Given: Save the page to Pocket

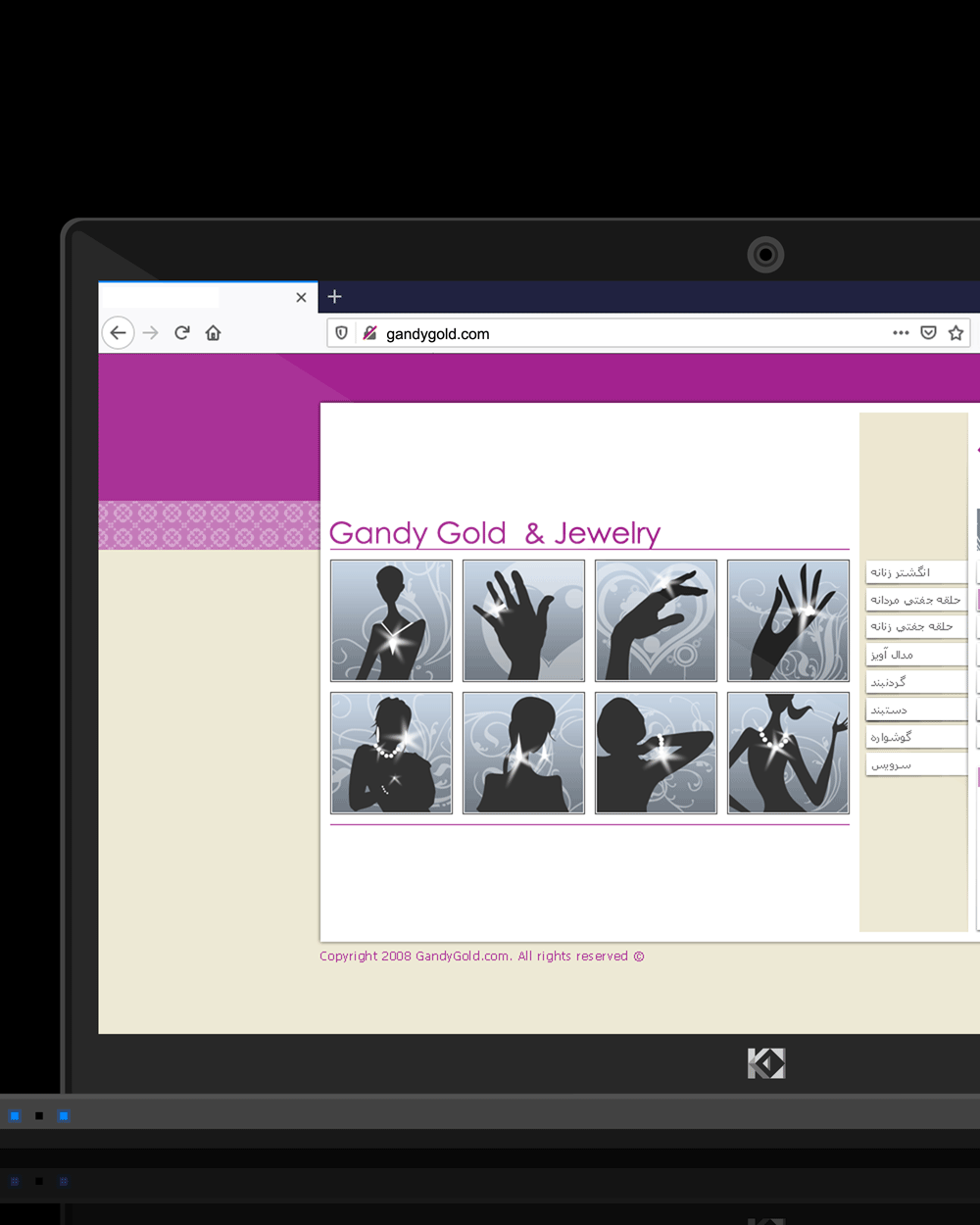Looking at the screenshot, I should 928,333.
